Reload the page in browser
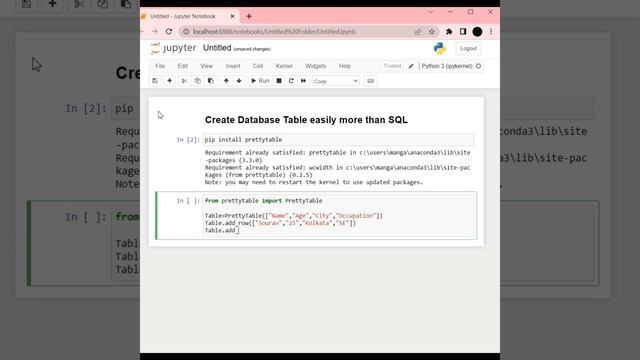Screen dimensions: 640x360 pos(169,31)
